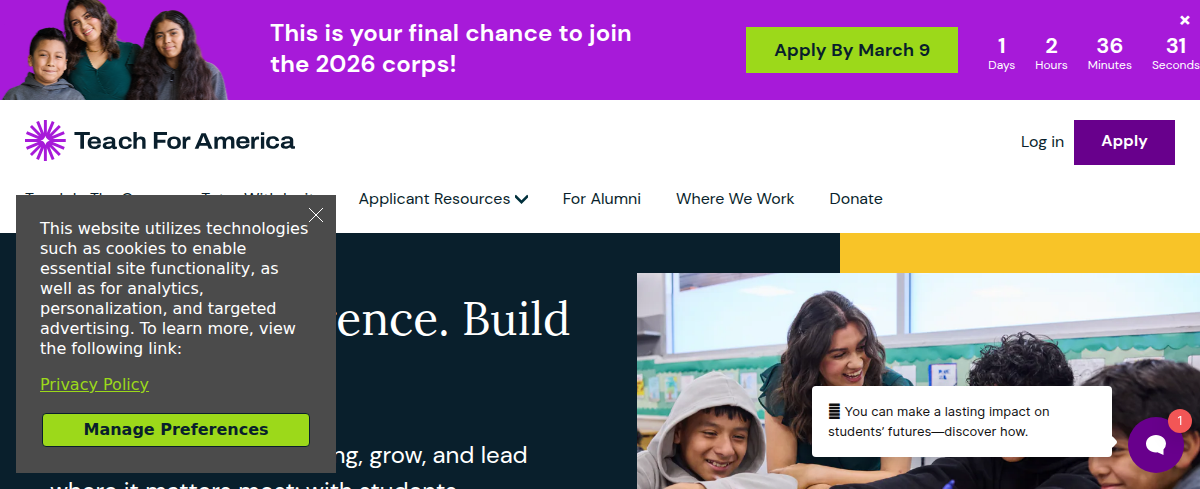Screen dimensions: 1200x489
Task: Go to the For Alumni menu item
Action: tap(601, 199)
